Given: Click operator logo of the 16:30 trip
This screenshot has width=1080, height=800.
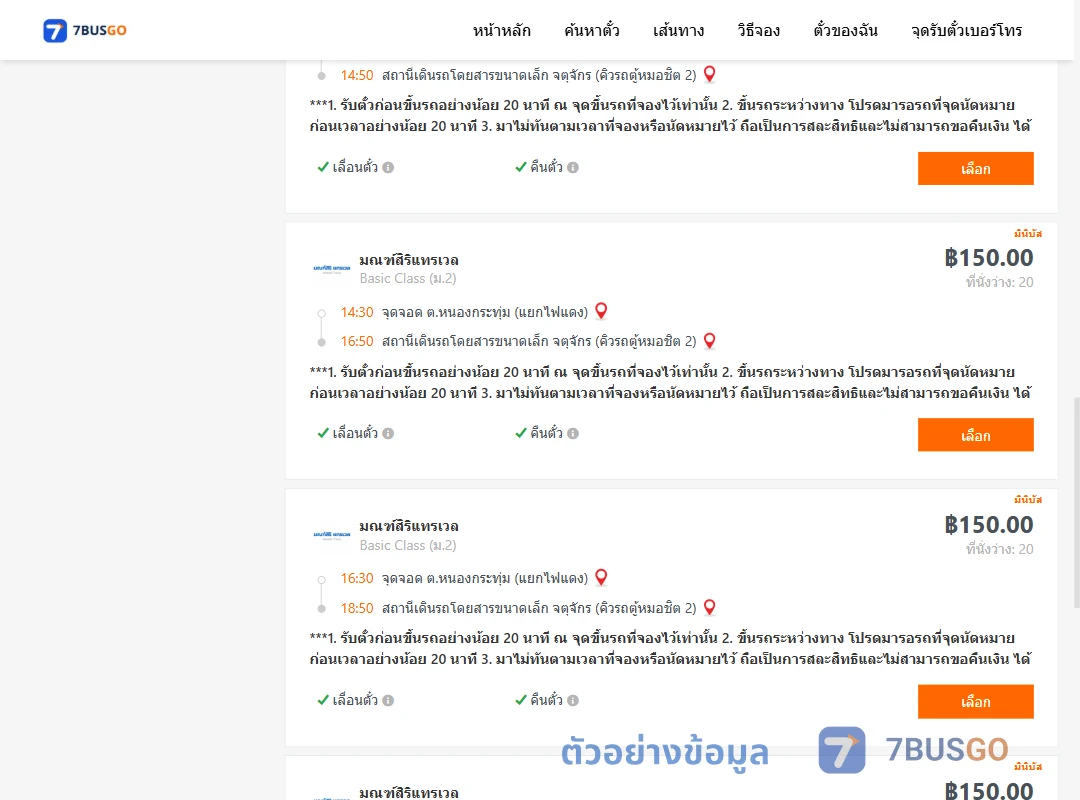Looking at the screenshot, I should point(332,535).
